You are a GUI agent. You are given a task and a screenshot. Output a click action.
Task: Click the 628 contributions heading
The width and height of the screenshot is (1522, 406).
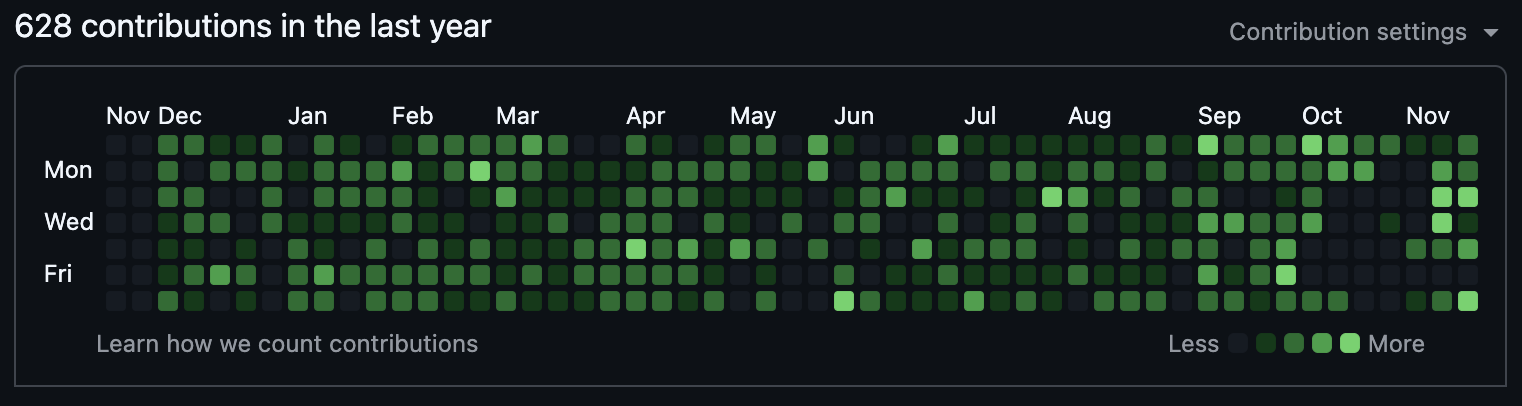tap(253, 27)
